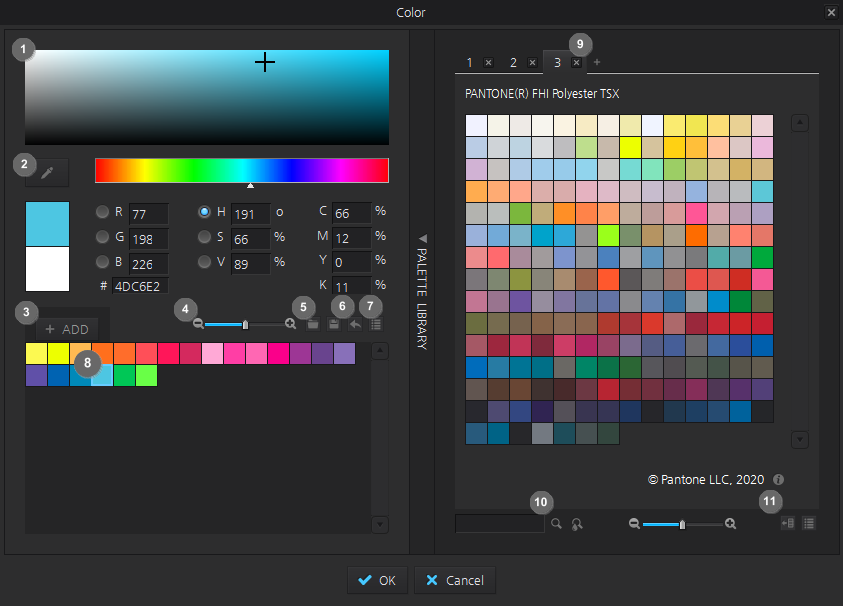This screenshot has width=843, height=606.
Task: Click the Y yellow field showing 0
Action: tap(352, 262)
